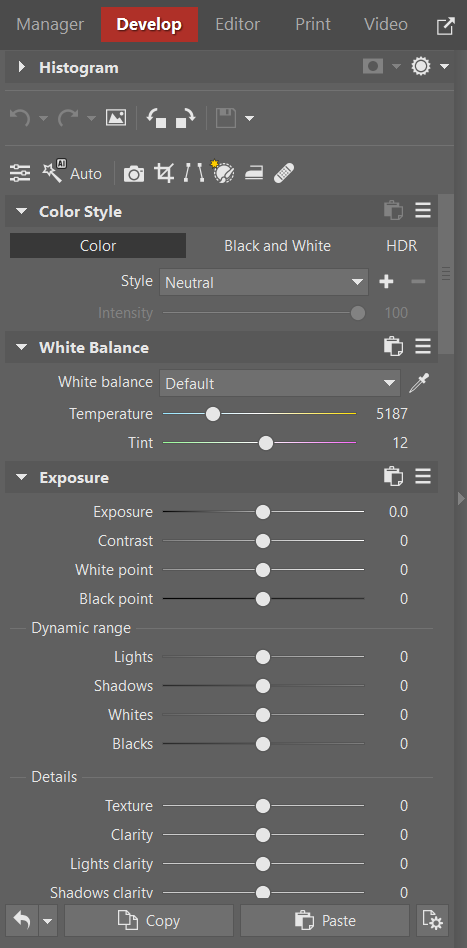The height and width of the screenshot is (948, 467).
Task: Click the Contrast slider handle
Action: click(263, 541)
